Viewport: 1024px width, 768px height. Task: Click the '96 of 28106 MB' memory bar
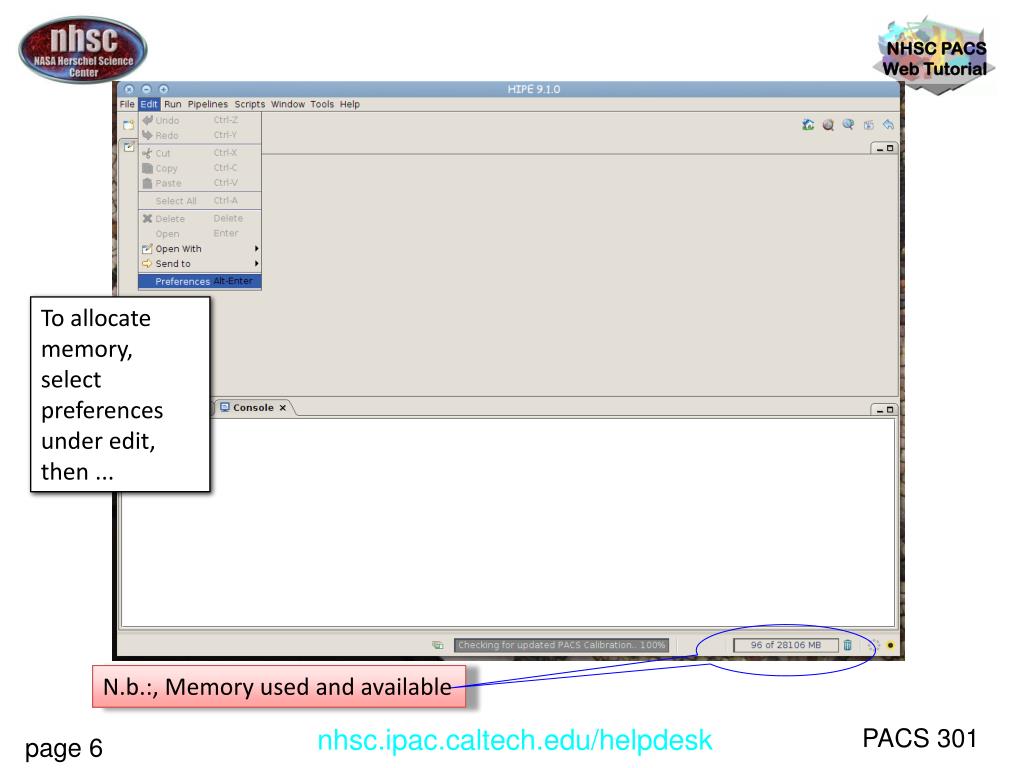(x=786, y=645)
